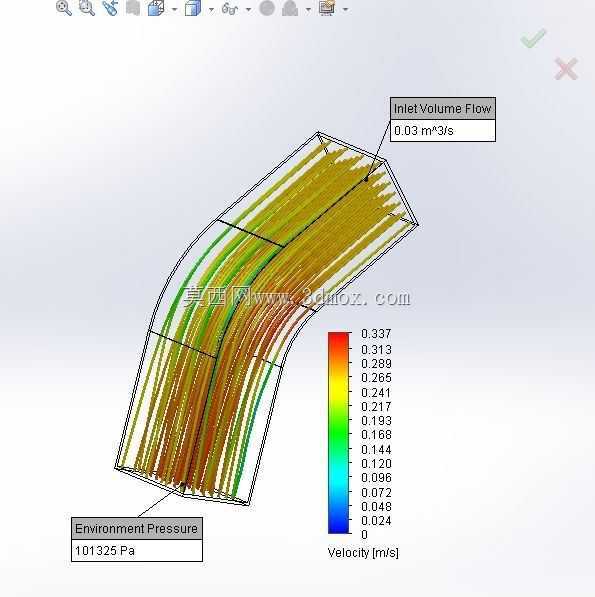
Task: Open the View Settings dropdown arrow
Action: [346, 9]
